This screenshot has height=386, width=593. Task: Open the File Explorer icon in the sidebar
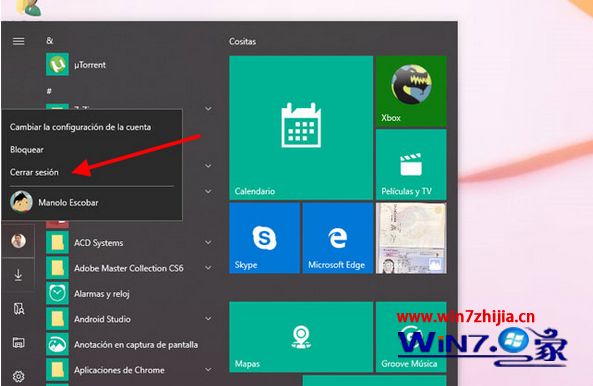click(x=19, y=343)
